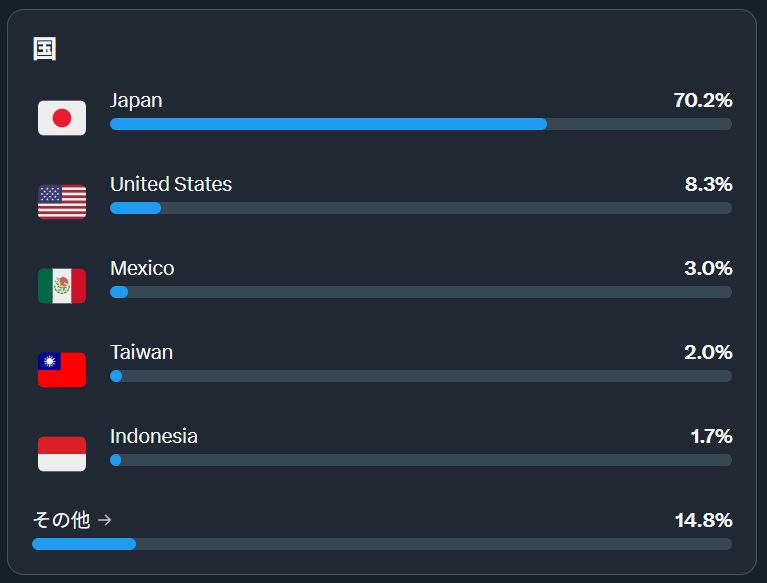
Task: Click the United States country label
Action: (171, 184)
